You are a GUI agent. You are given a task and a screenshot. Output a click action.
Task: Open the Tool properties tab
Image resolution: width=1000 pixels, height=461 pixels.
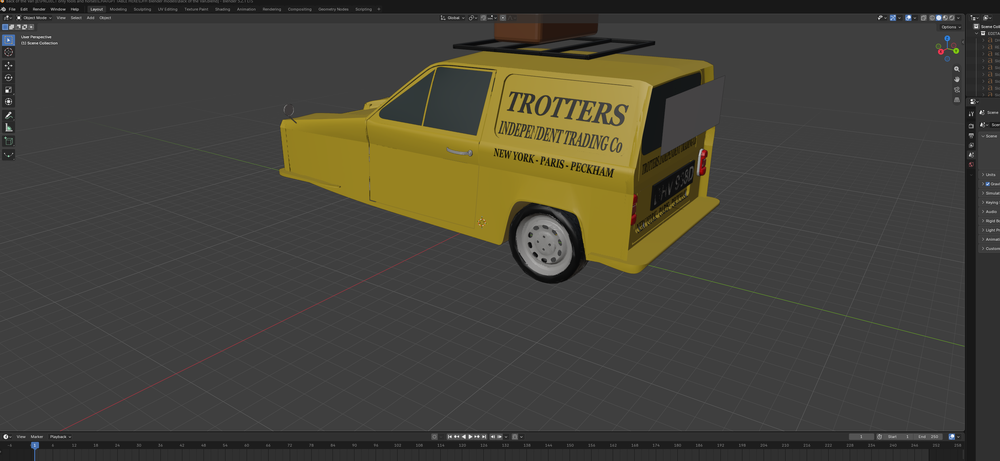(x=971, y=113)
